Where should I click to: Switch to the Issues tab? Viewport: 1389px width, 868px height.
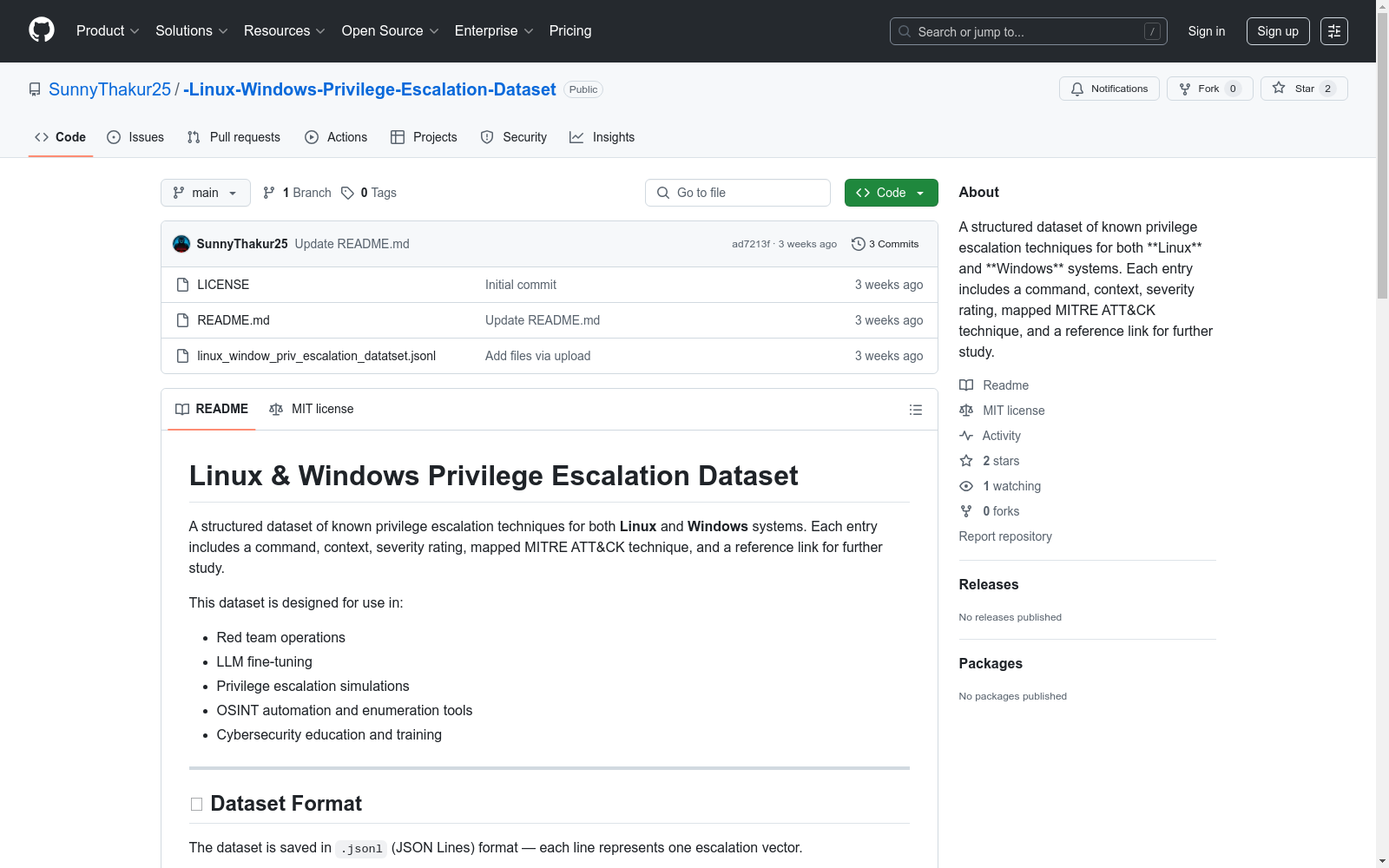click(135, 137)
